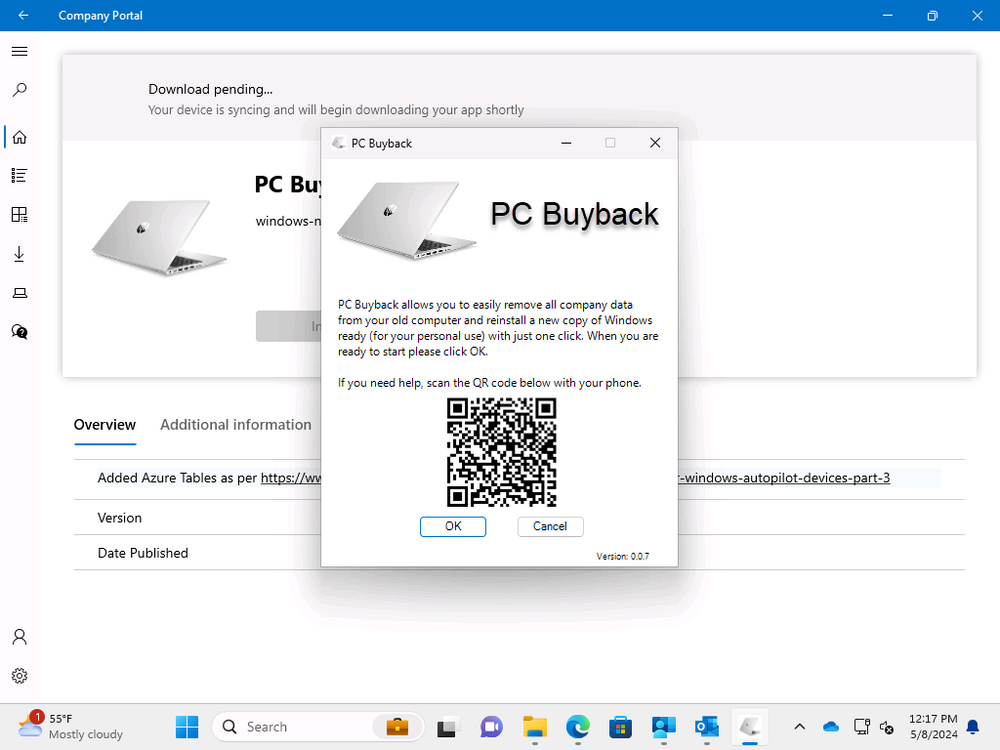This screenshot has height=750, width=1000.
Task: Open the network tray icon
Action: tap(862, 726)
